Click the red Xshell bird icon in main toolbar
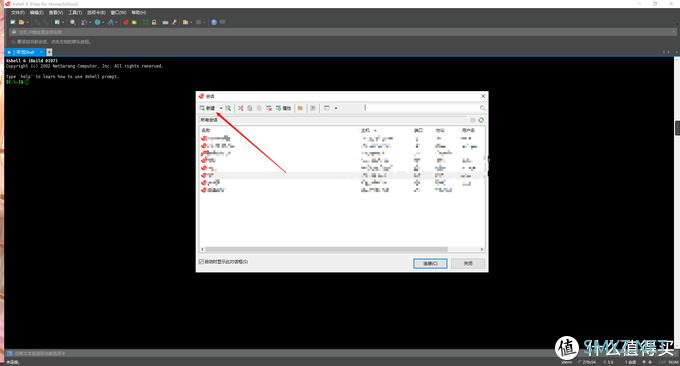 [126, 22]
